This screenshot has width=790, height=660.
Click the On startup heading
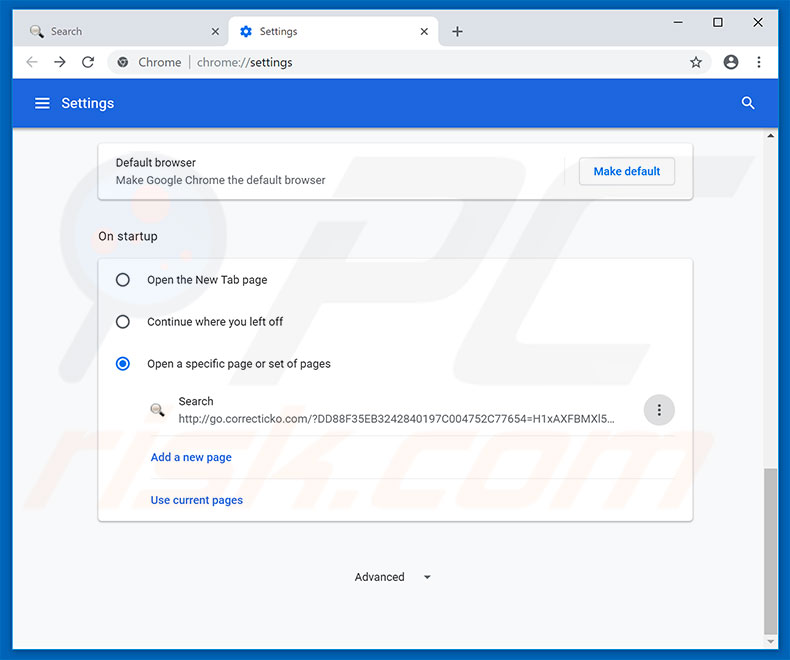coord(128,236)
